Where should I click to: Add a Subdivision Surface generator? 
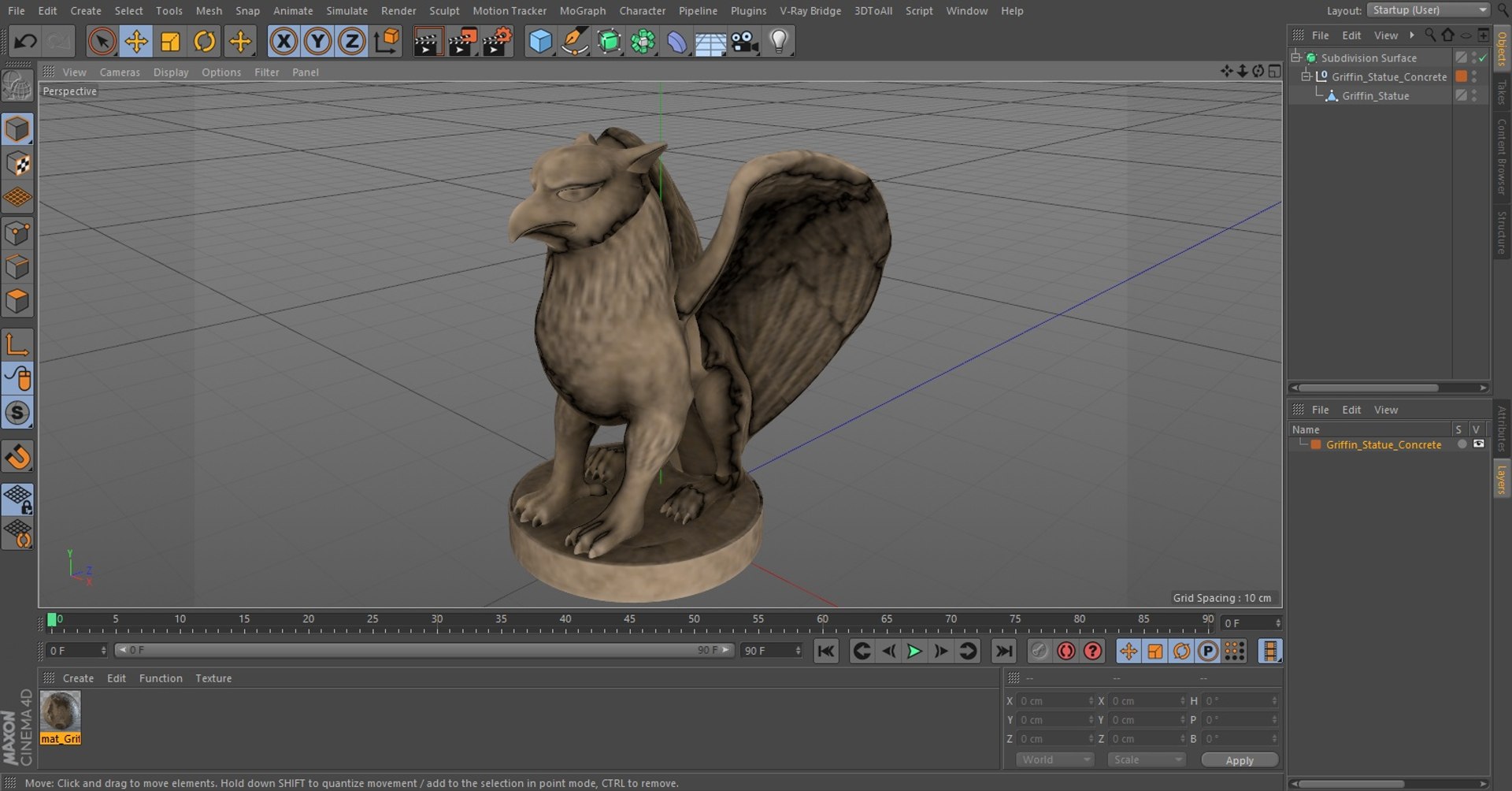point(609,41)
